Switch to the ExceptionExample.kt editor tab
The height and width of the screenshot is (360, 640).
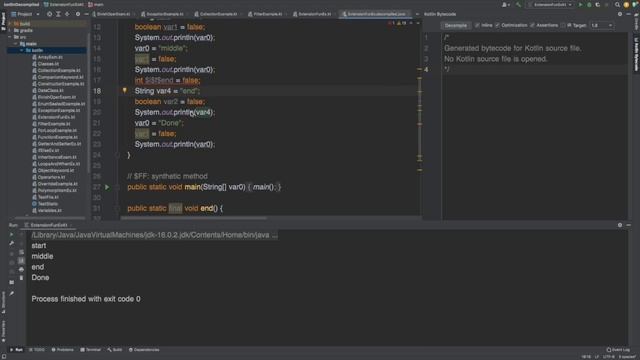[x=164, y=14]
